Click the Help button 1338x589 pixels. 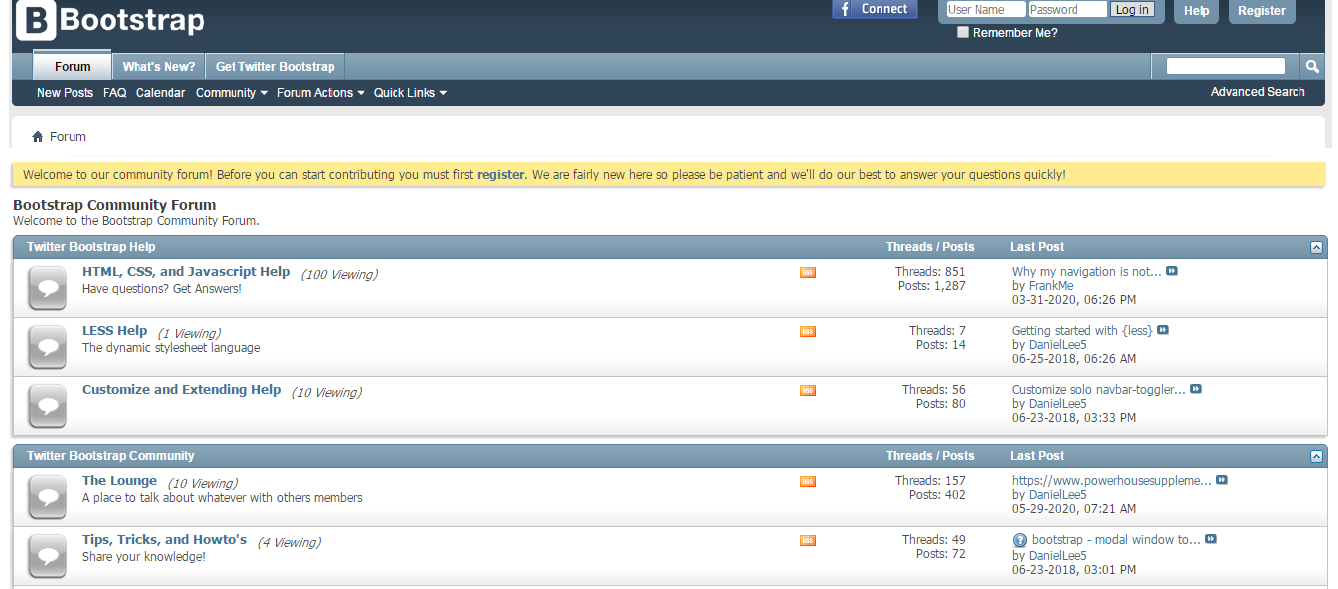tap(1196, 11)
